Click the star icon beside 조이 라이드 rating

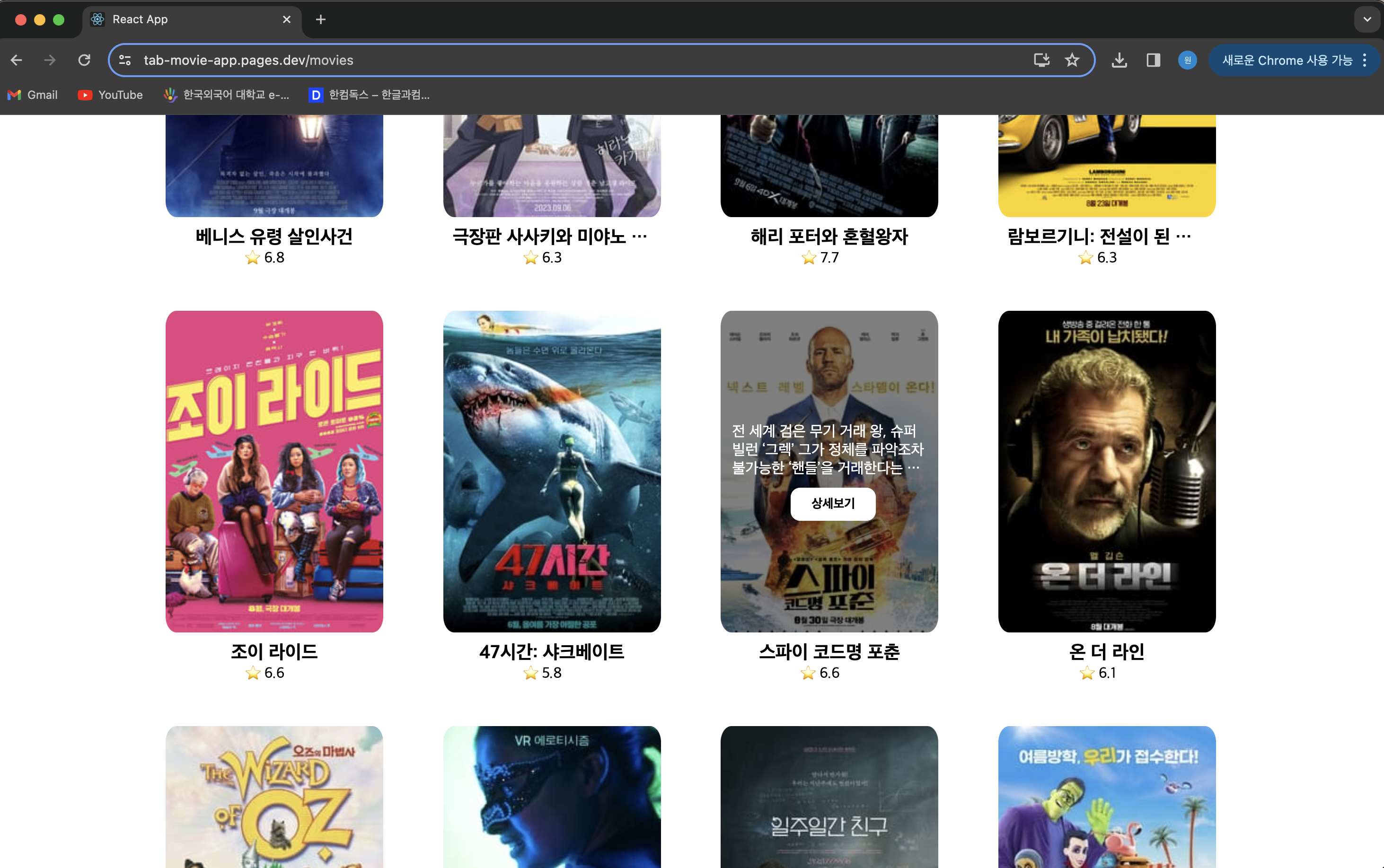pyautogui.click(x=253, y=673)
